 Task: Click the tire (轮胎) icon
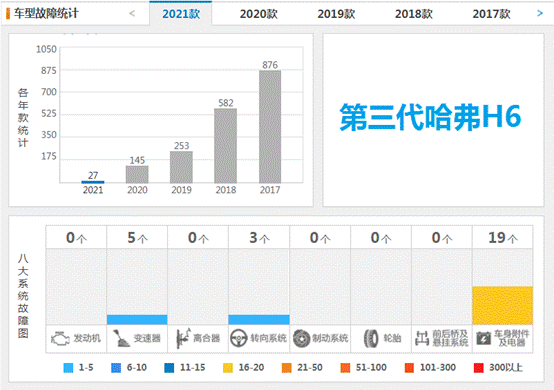coord(371,338)
